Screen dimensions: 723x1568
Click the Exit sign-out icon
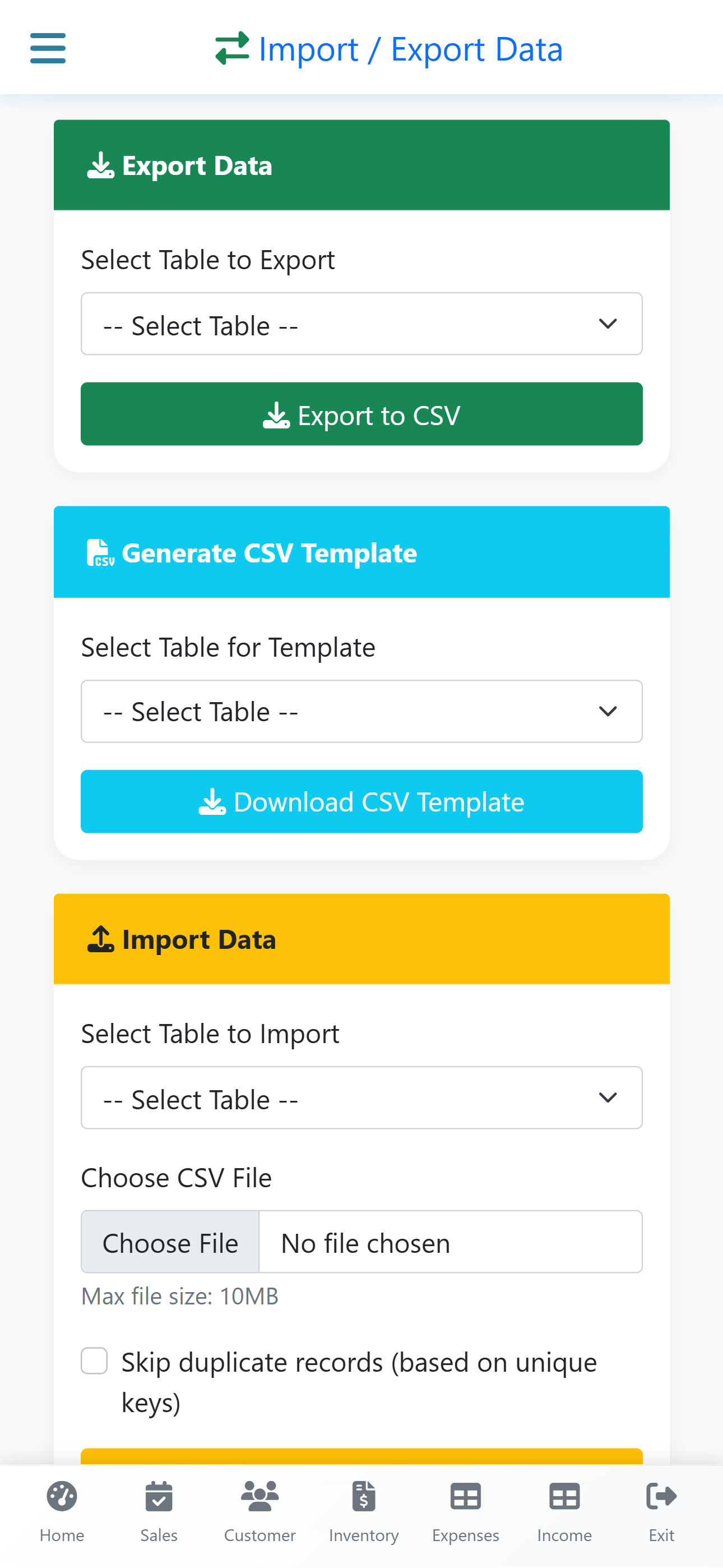tap(661, 1496)
